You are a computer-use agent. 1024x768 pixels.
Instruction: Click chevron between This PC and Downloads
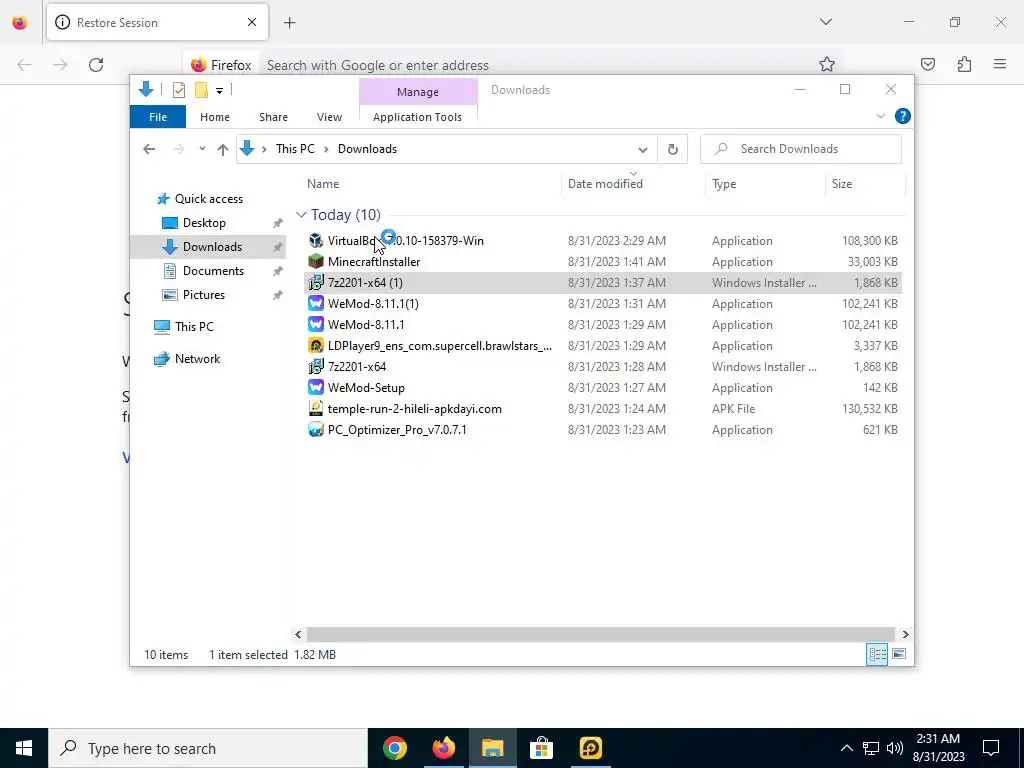[326, 150]
